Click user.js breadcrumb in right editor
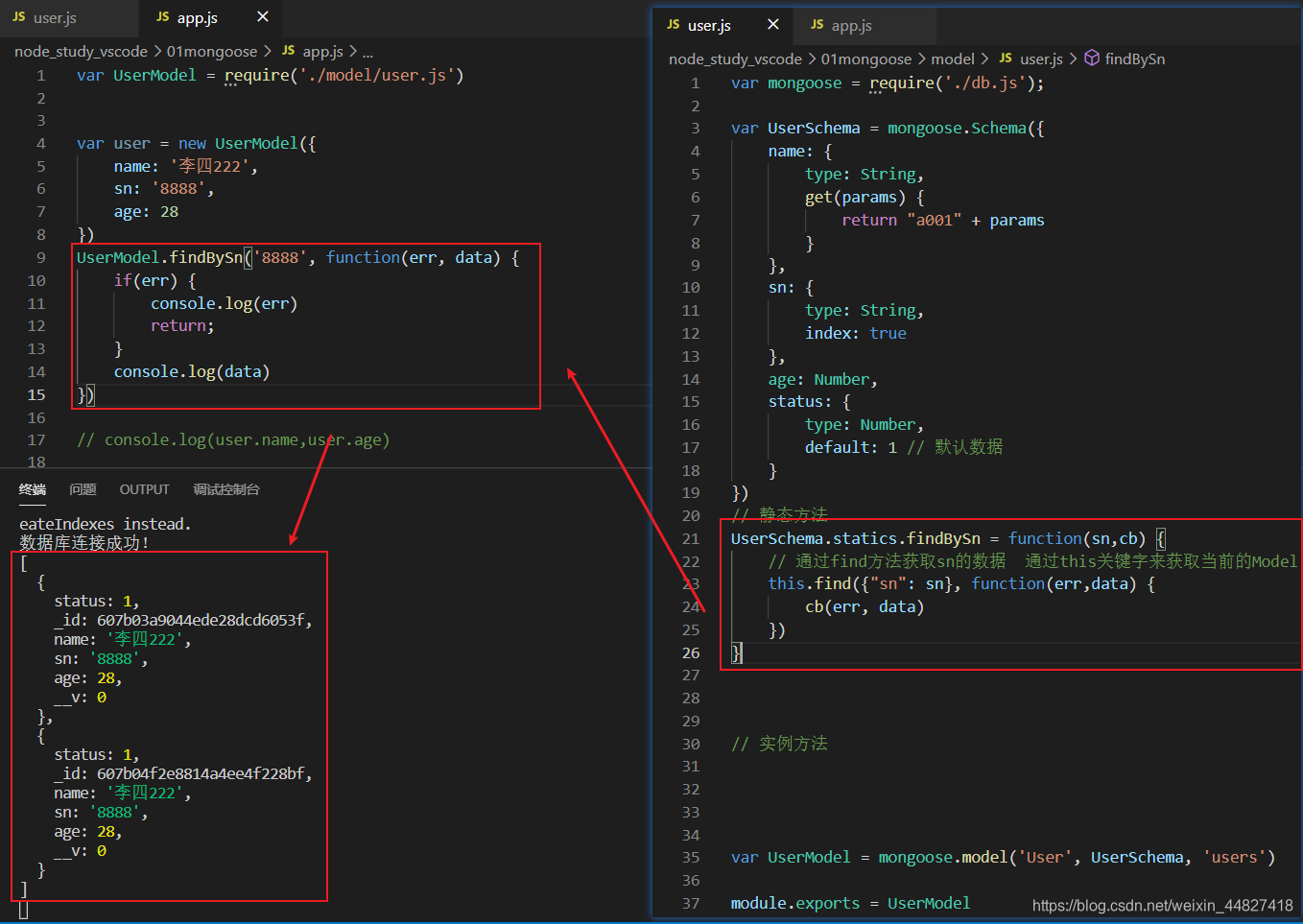Screen dimensions: 1303x924 click(1041, 59)
